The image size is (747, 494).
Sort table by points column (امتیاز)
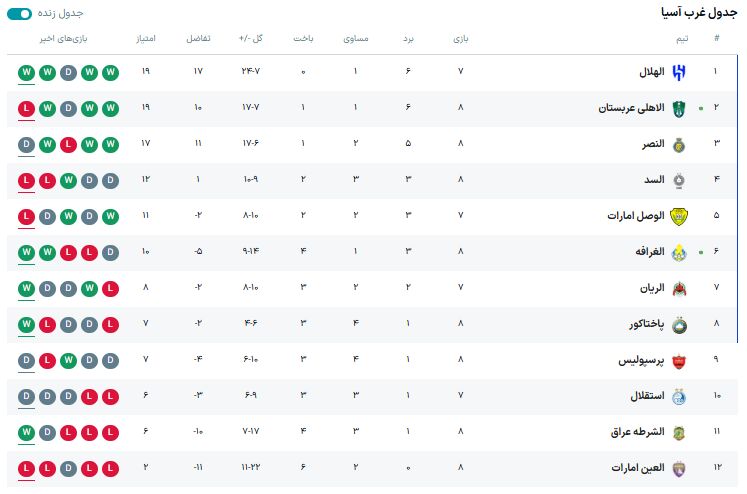coord(146,38)
